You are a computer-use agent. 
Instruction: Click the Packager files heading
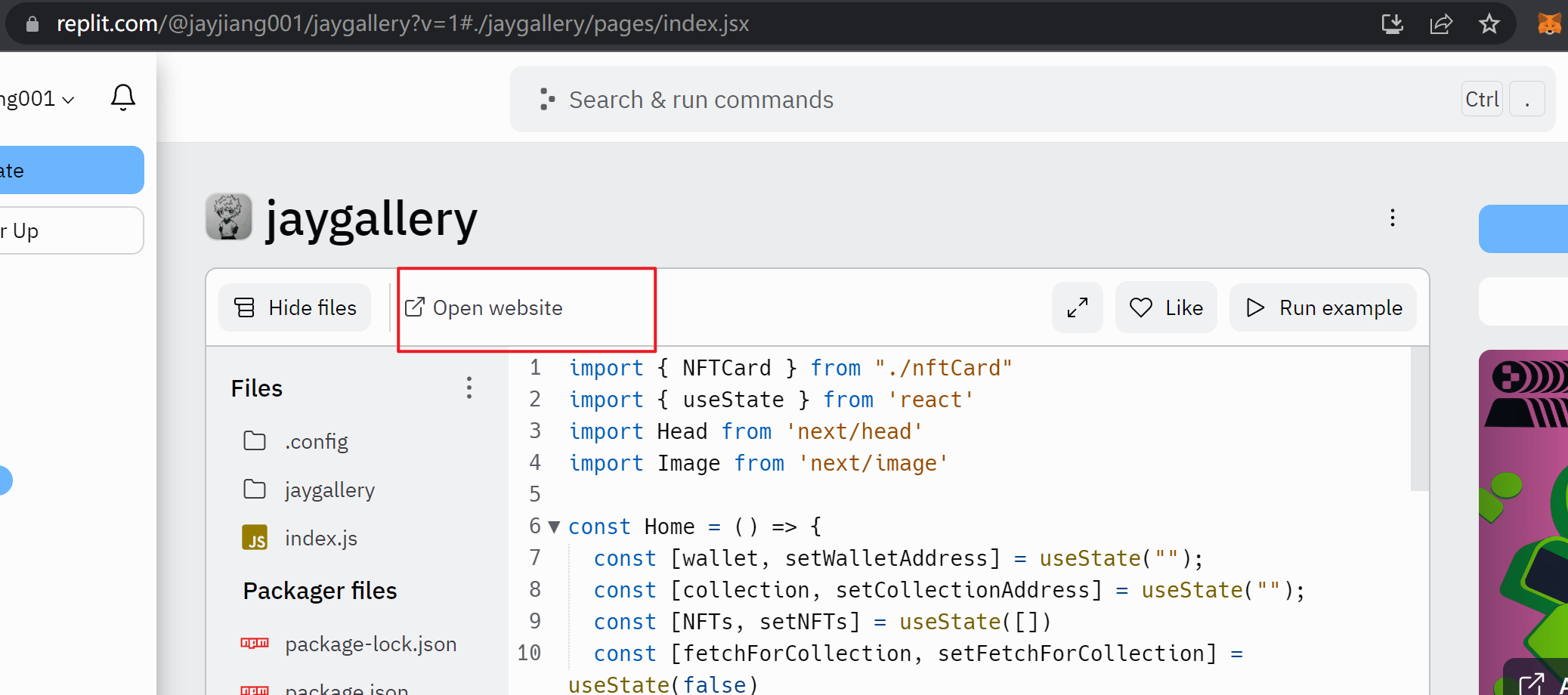tap(320, 591)
